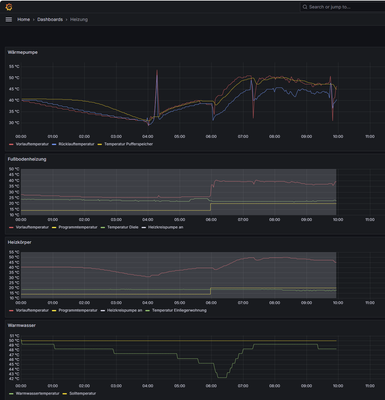Toggle Rücklauftemperatur series in Wärmepumpe legend

point(76,144)
